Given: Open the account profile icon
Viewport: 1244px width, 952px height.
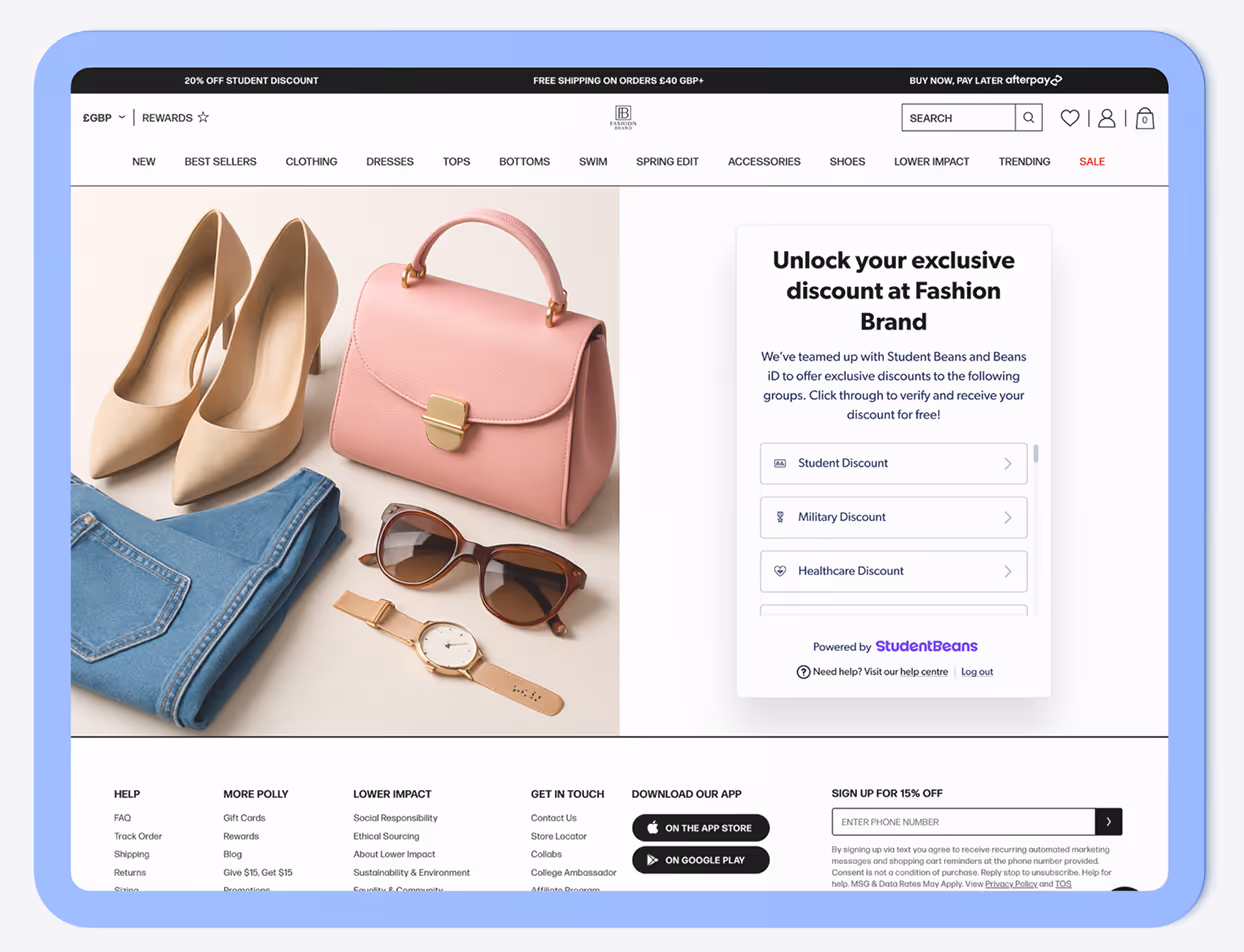Looking at the screenshot, I should pos(1106,118).
